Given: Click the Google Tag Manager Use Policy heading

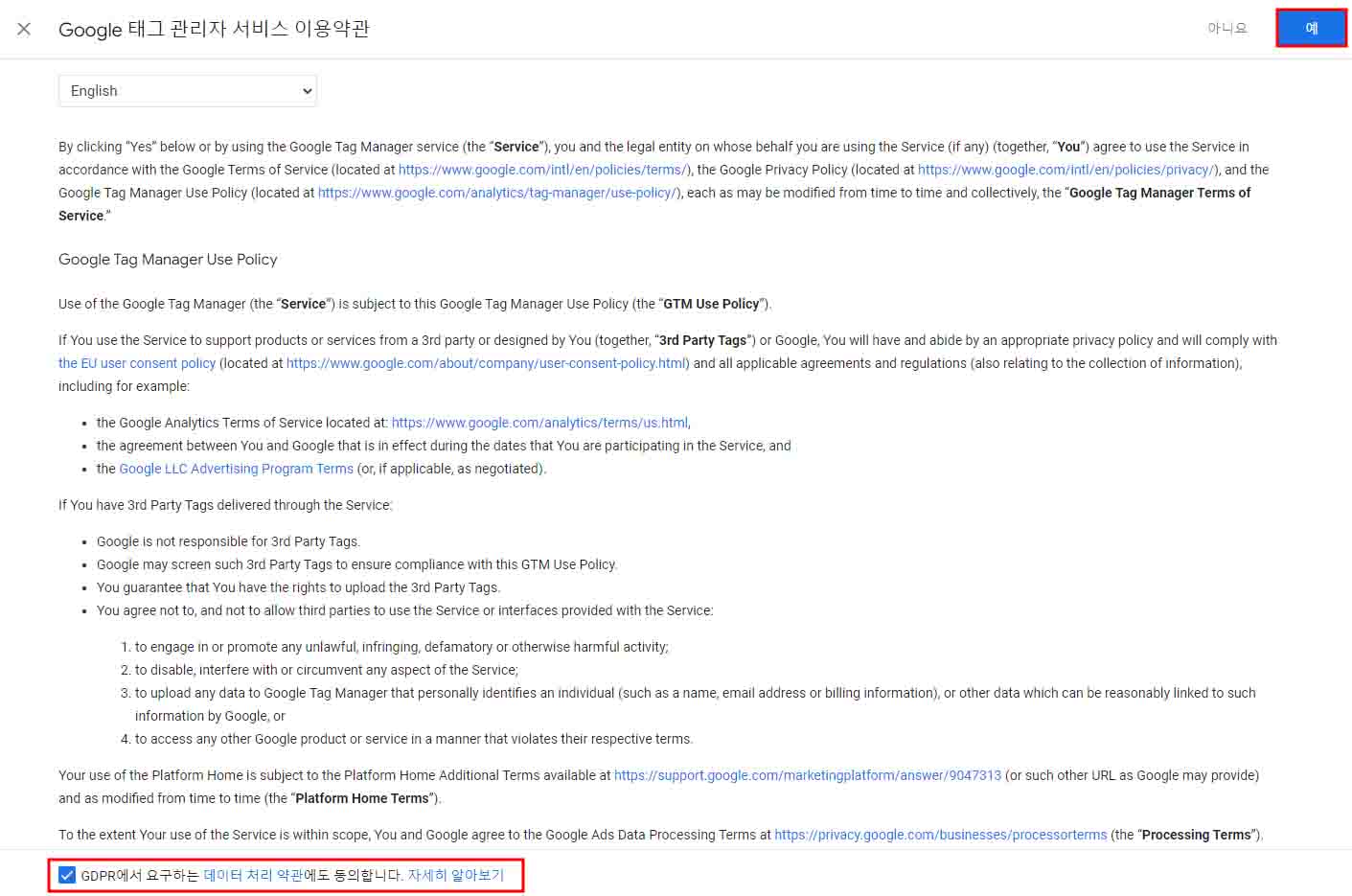Looking at the screenshot, I should (x=168, y=260).
